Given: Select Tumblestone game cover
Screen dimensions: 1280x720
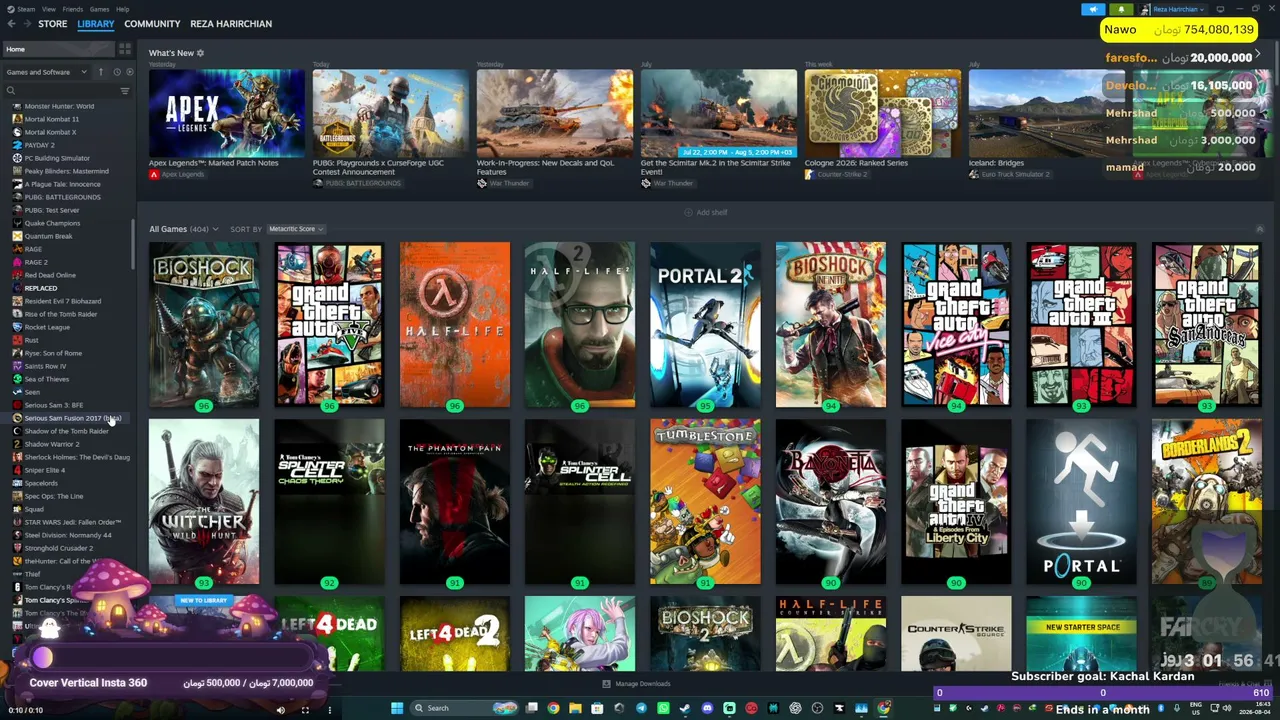Looking at the screenshot, I should pyautogui.click(x=705, y=502).
